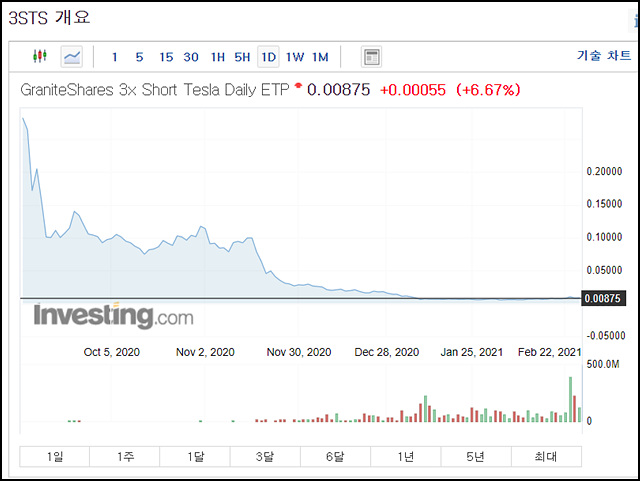Image resolution: width=640 pixels, height=481 pixels.
Task: Click the Jan 25, 2021 date label
Action: [x=471, y=352]
